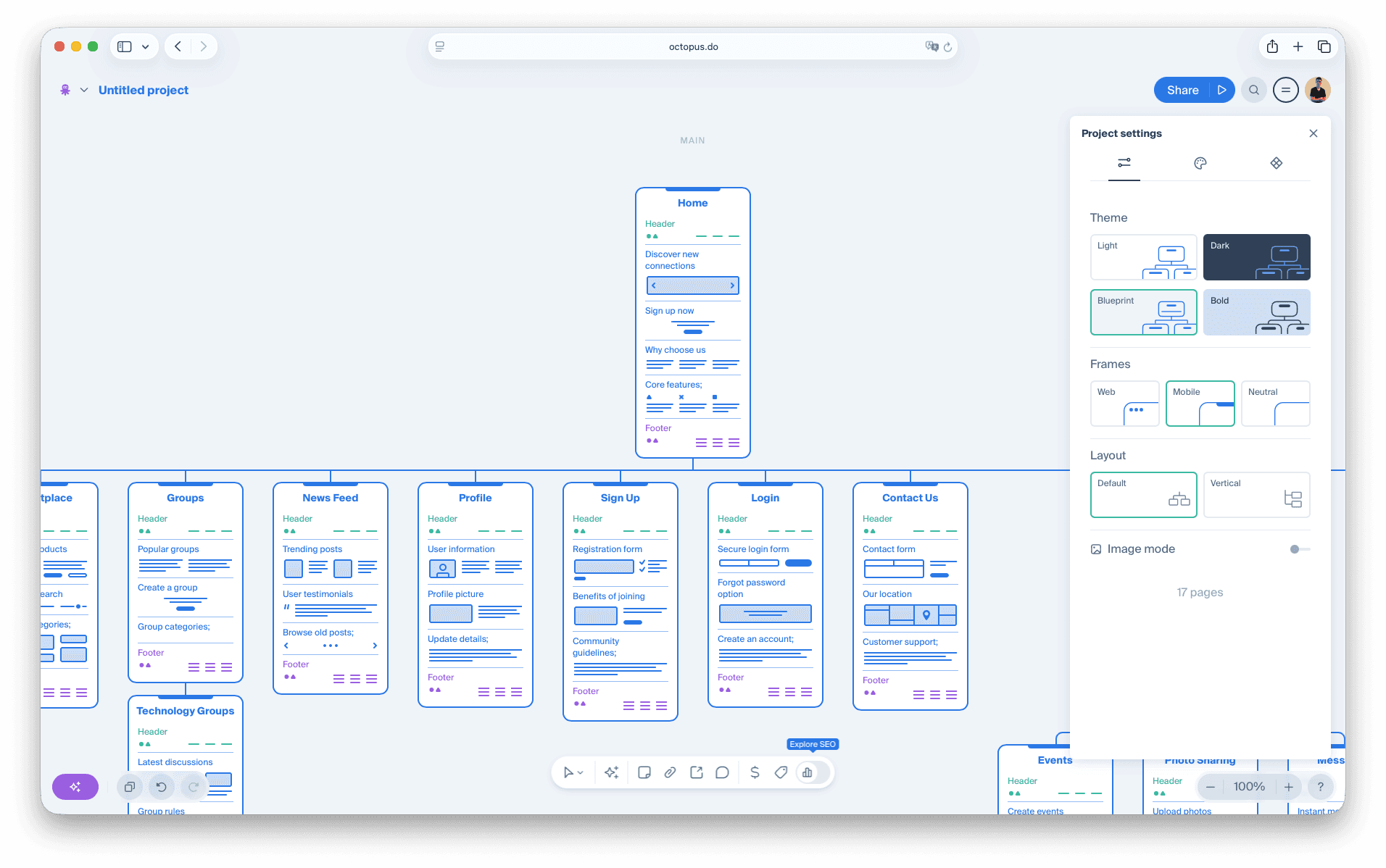Select the Home page card title
The image size is (1386, 868).
click(x=692, y=203)
